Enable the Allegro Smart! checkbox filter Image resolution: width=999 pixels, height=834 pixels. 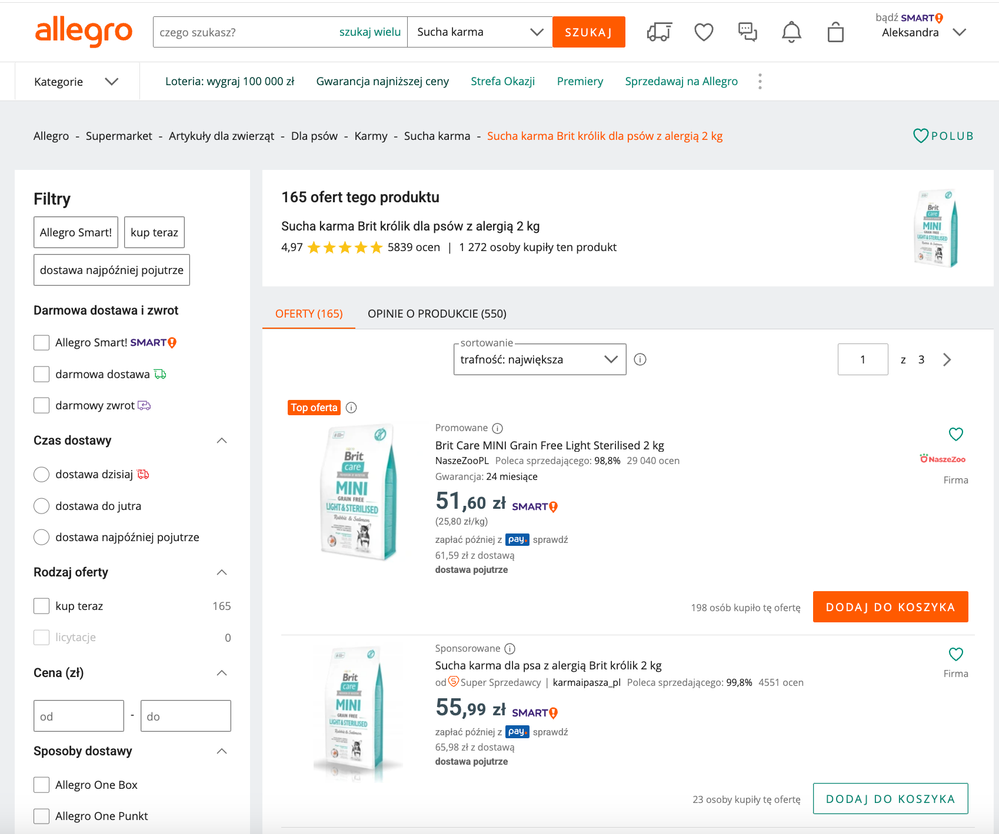(42, 343)
